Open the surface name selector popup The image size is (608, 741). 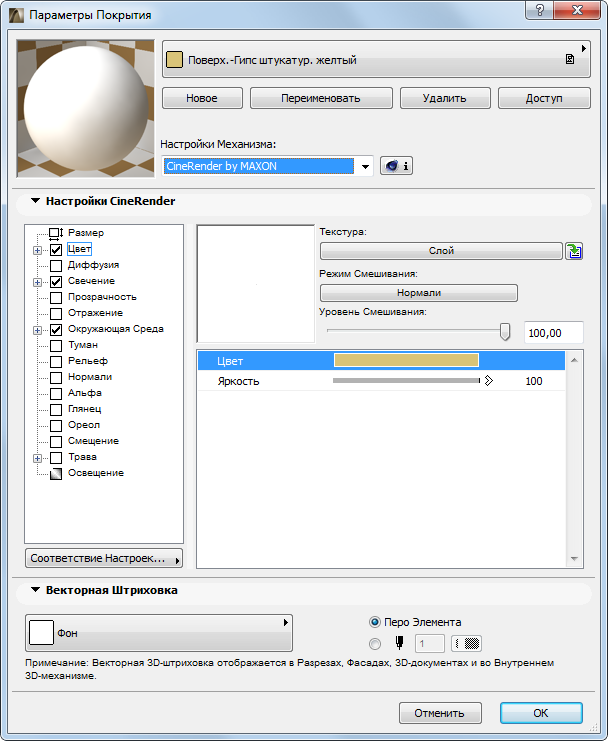point(376,60)
